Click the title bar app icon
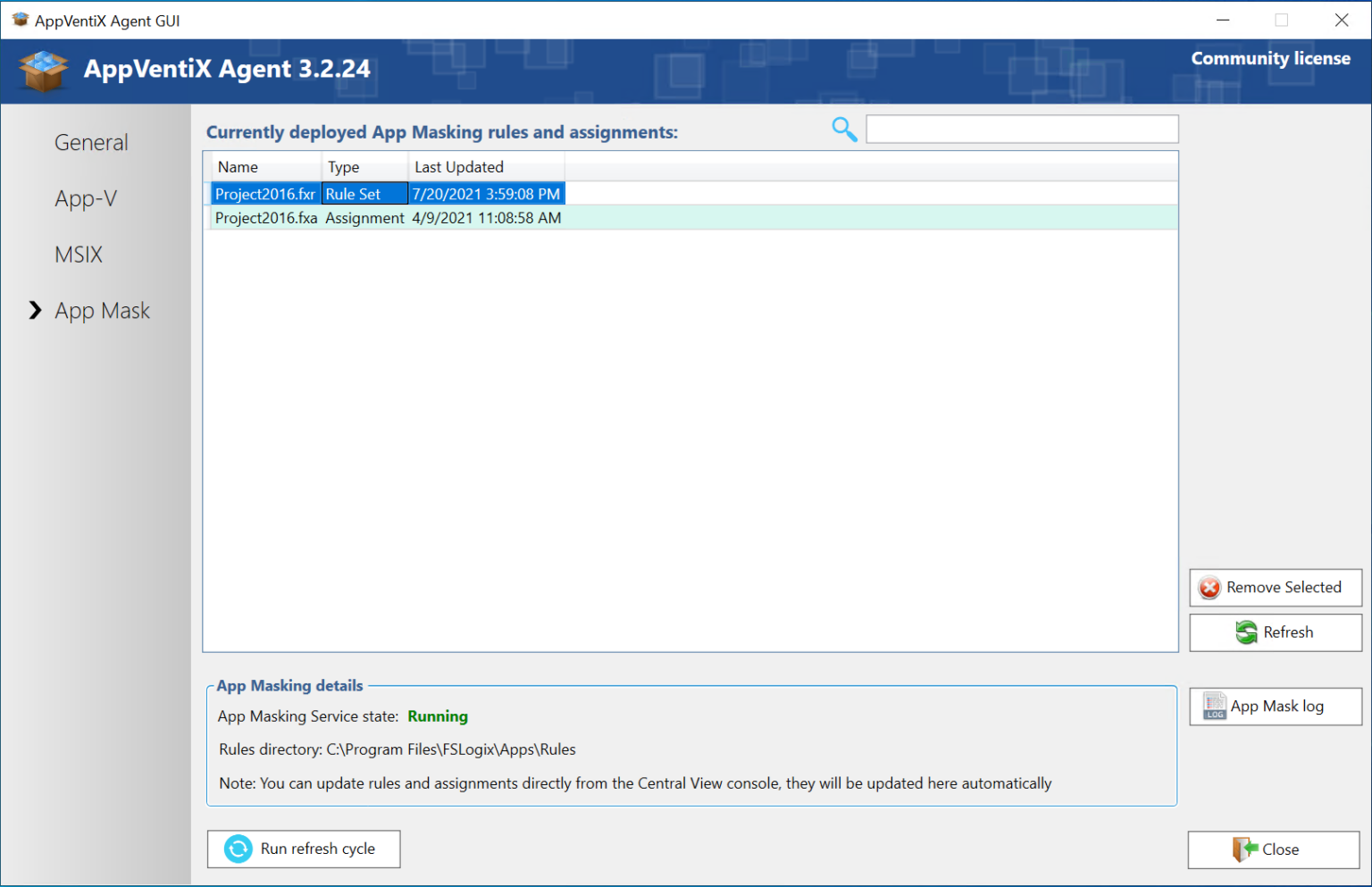Viewport: 1372px width, 887px height. click(x=20, y=21)
